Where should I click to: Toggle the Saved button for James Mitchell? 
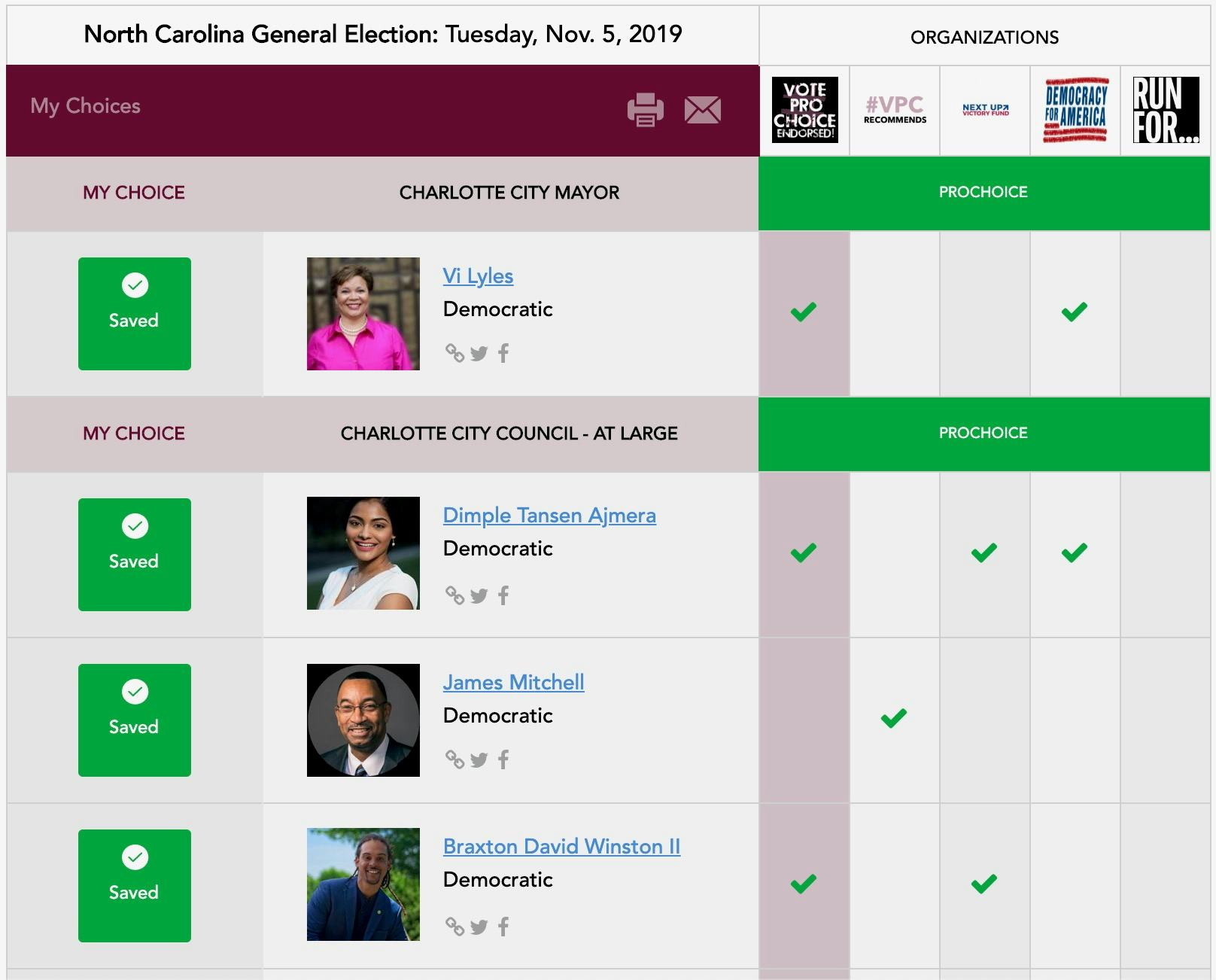(x=134, y=720)
